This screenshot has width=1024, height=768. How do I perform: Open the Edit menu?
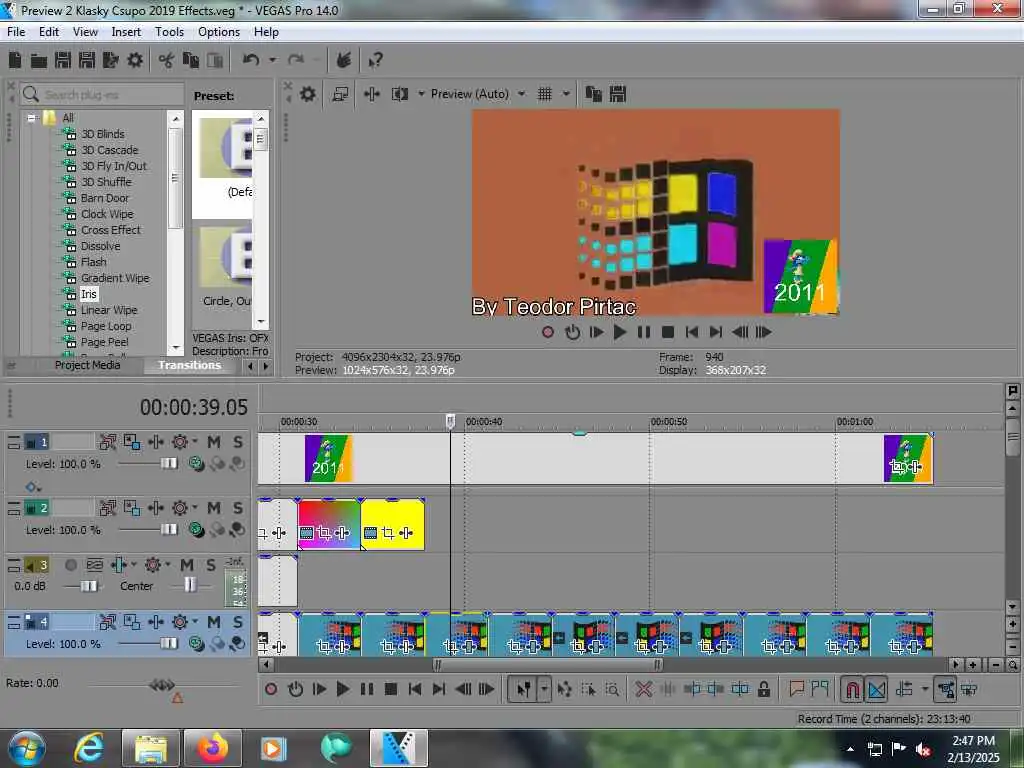tap(49, 31)
